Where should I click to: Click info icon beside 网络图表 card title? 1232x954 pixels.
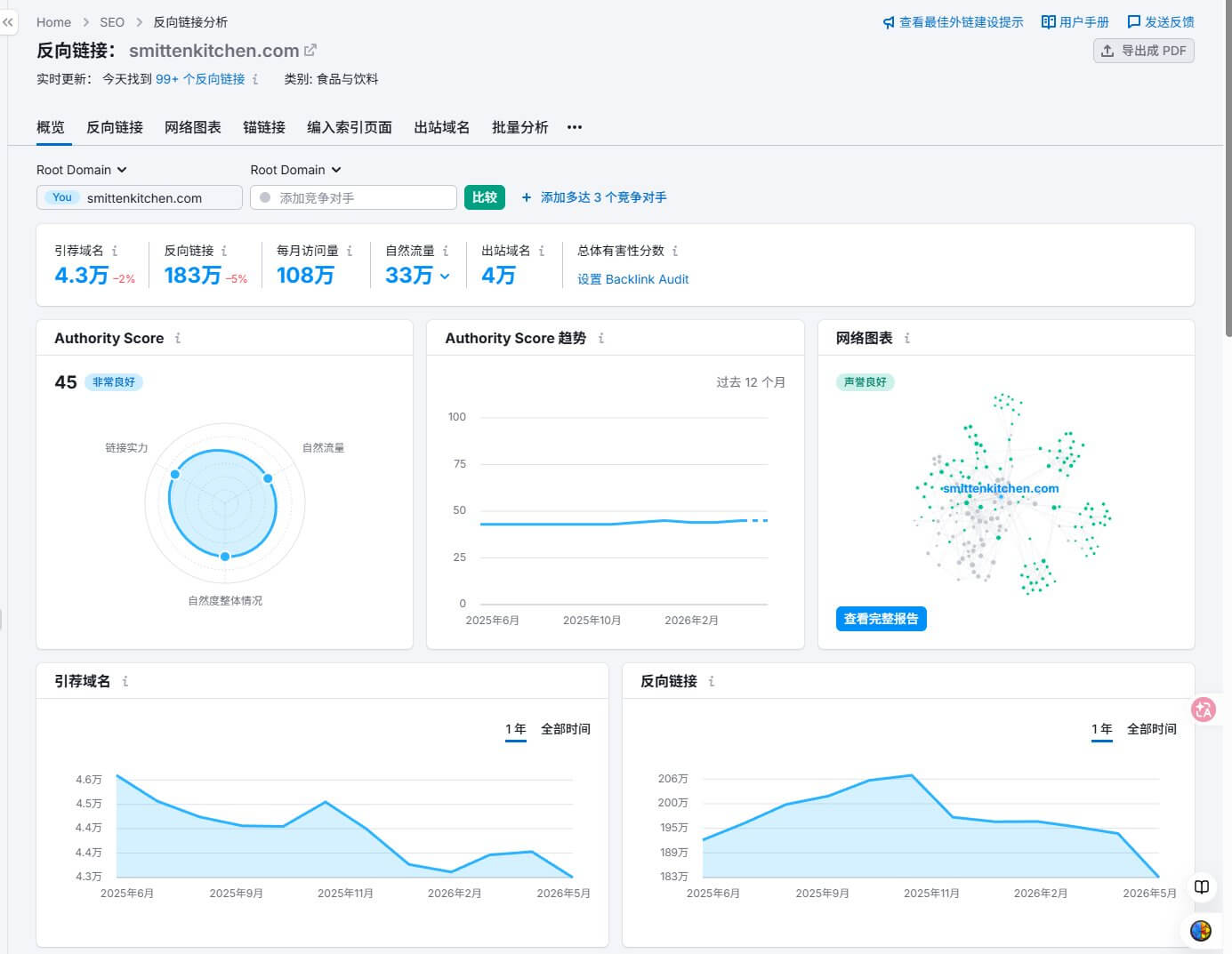click(x=907, y=338)
